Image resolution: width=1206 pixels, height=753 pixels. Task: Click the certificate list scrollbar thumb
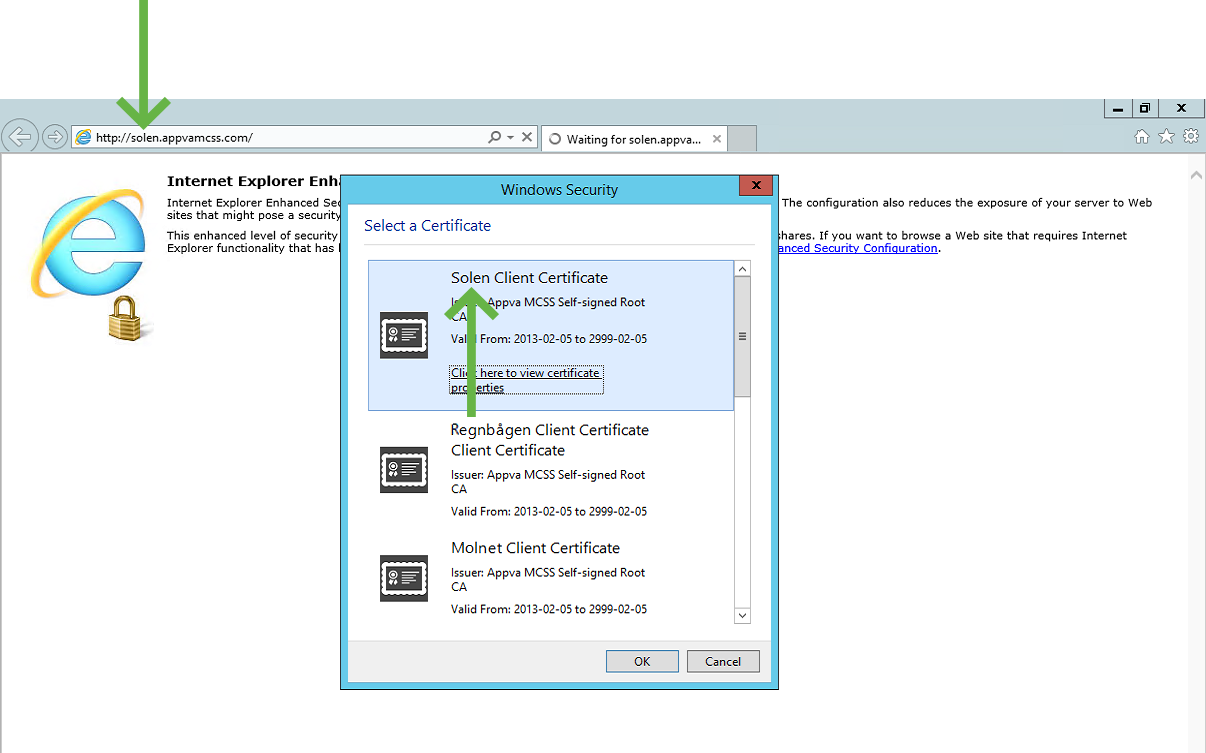coord(742,337)
